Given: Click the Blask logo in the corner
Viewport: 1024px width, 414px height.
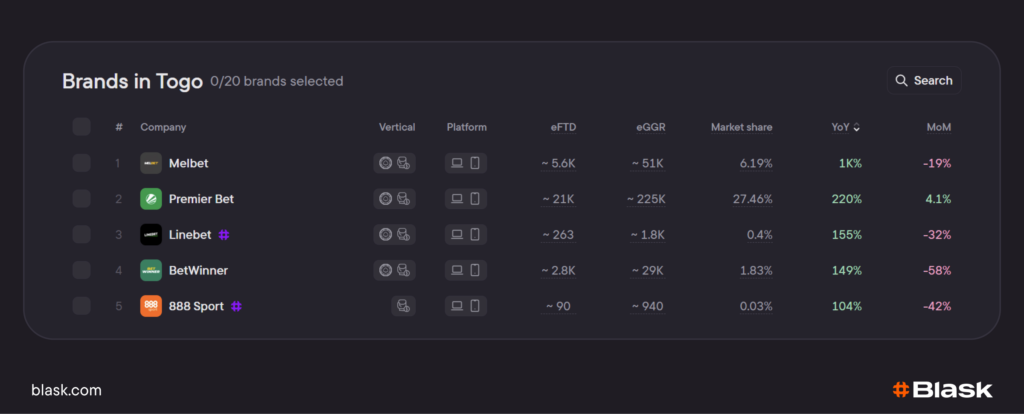Looking at the screenshot, I should (942, 390).
